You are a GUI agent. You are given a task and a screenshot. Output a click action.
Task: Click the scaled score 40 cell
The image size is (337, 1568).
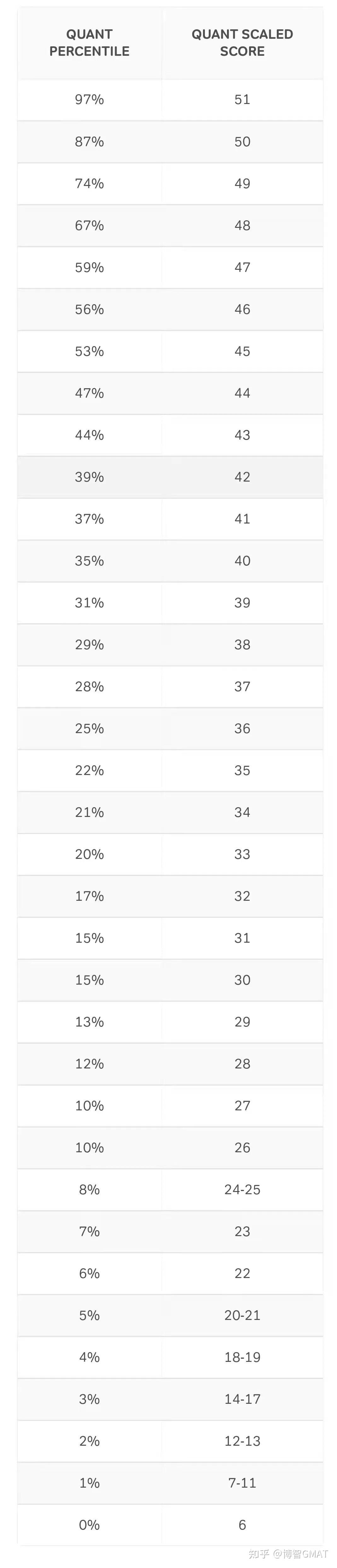[x=242, y=561]
